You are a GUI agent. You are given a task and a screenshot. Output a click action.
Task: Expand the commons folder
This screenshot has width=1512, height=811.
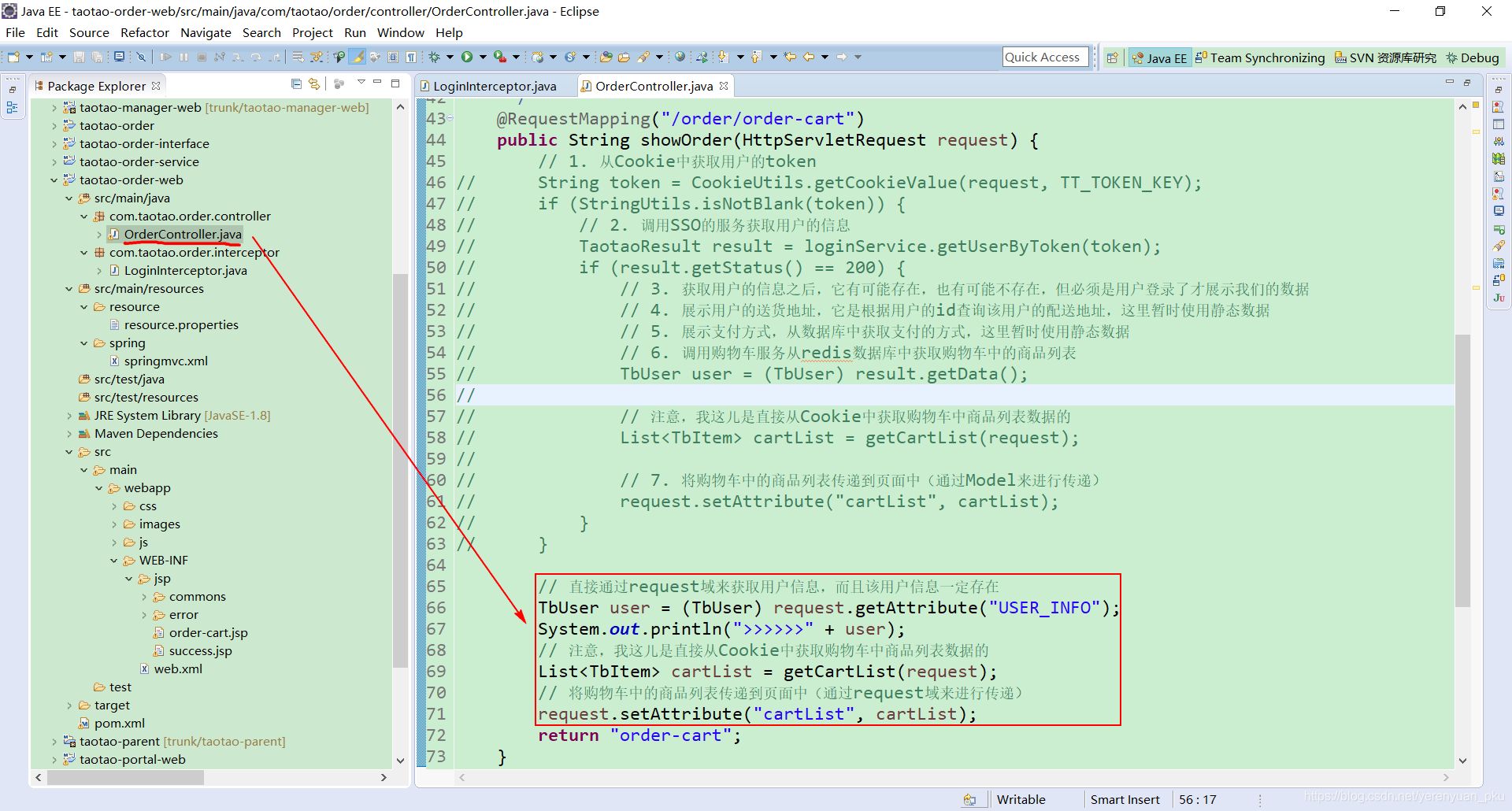pyautogui.click(x=143, y=597)
